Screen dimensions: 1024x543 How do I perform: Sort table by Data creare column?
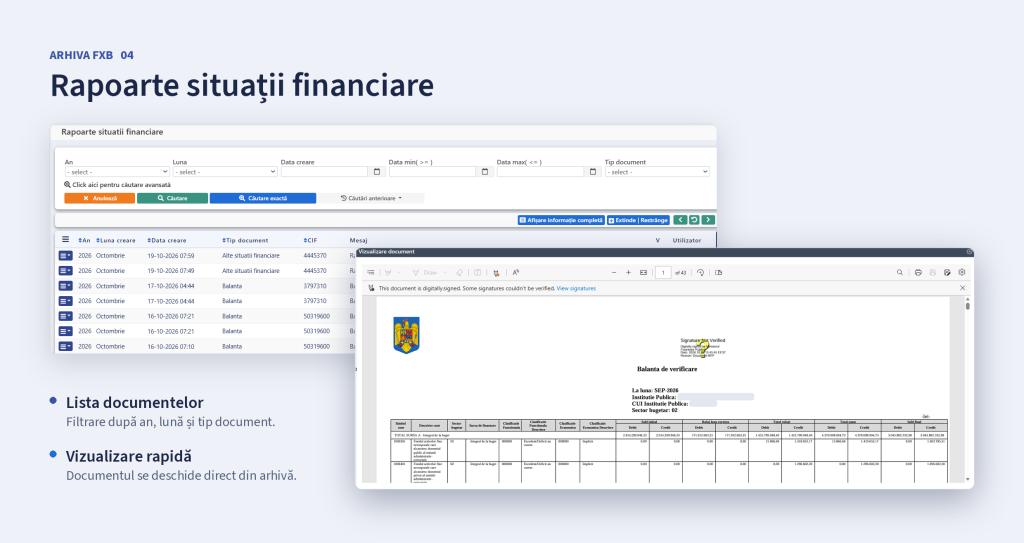(167, 240)
